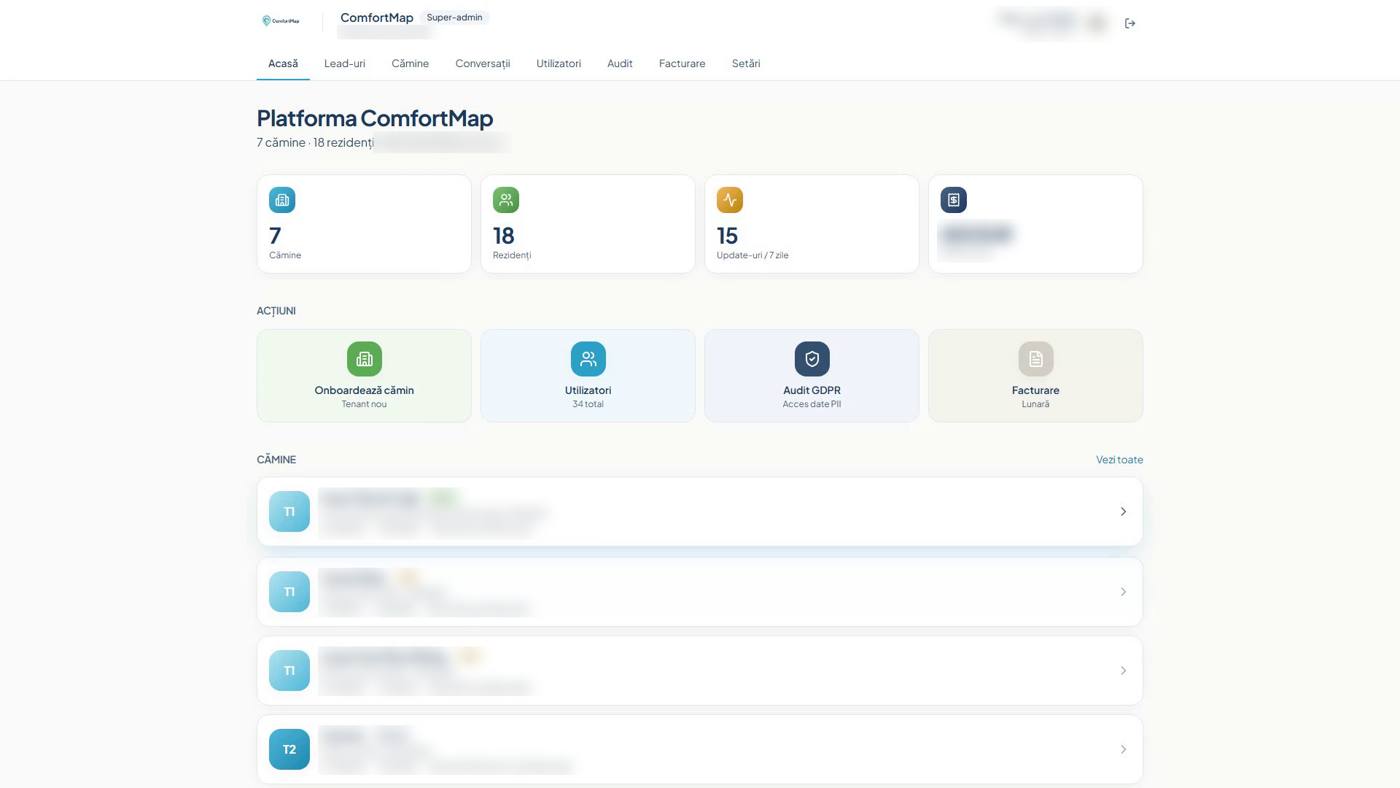
Task: Switch to the Facturare tab in the navigation
Action: [682, 63]
